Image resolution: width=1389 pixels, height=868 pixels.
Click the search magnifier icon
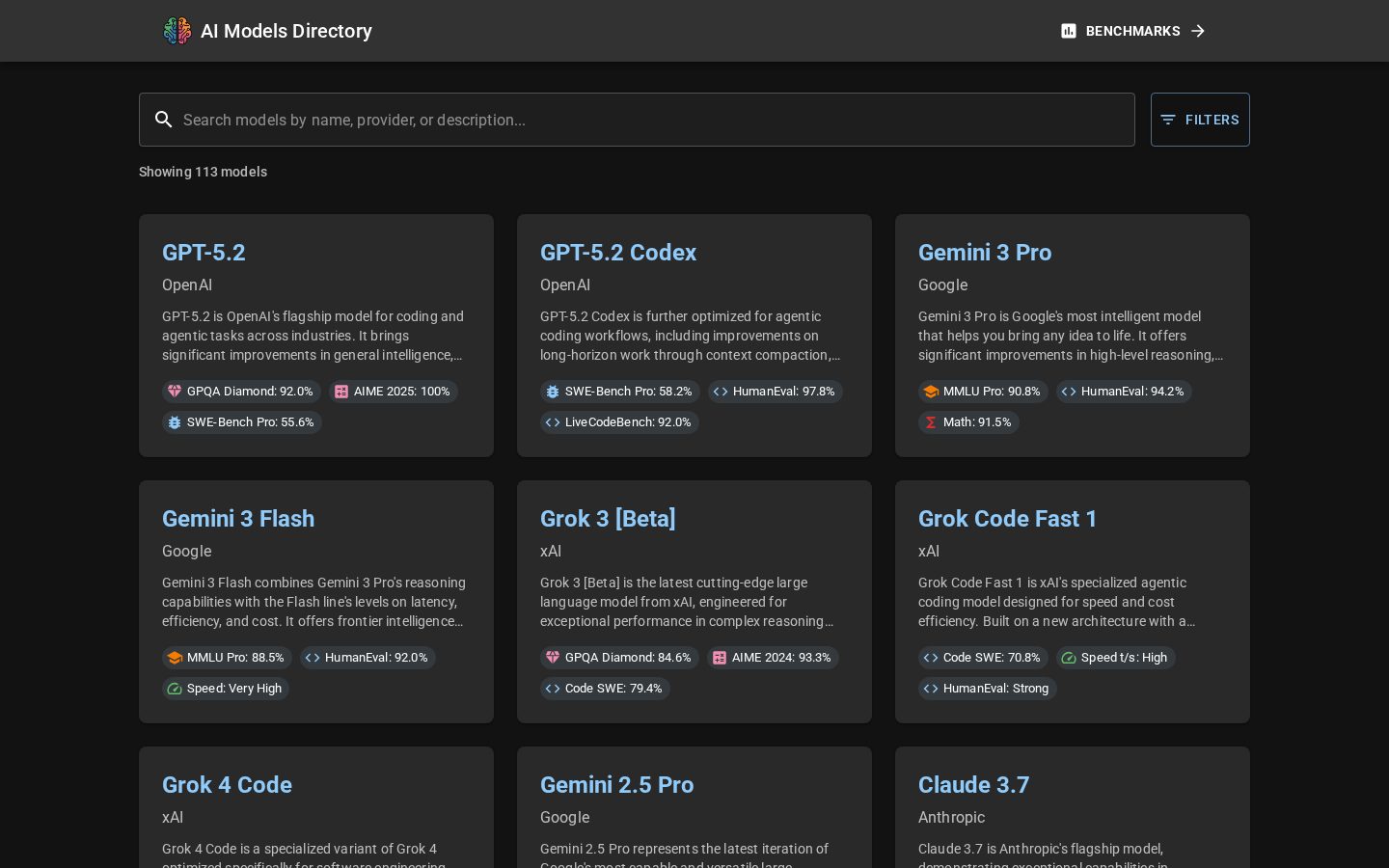coord(164,120)
